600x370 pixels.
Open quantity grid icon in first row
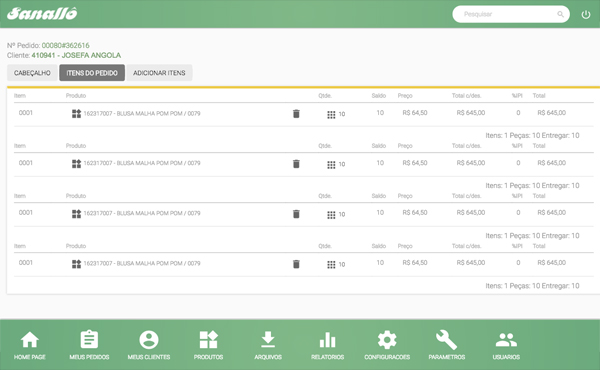(x=331, y=114)
